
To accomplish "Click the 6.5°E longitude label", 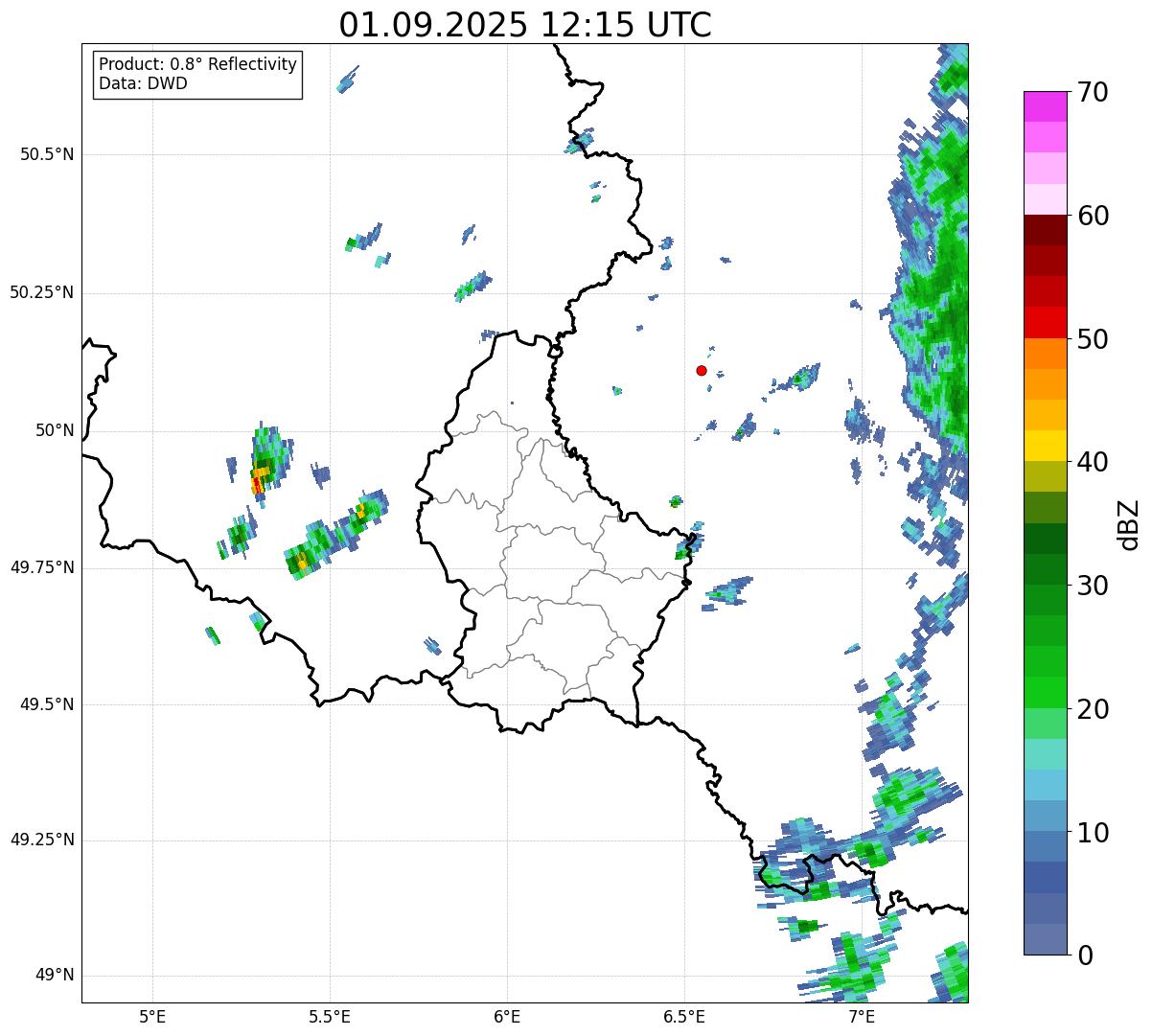I will (684, 1016).
